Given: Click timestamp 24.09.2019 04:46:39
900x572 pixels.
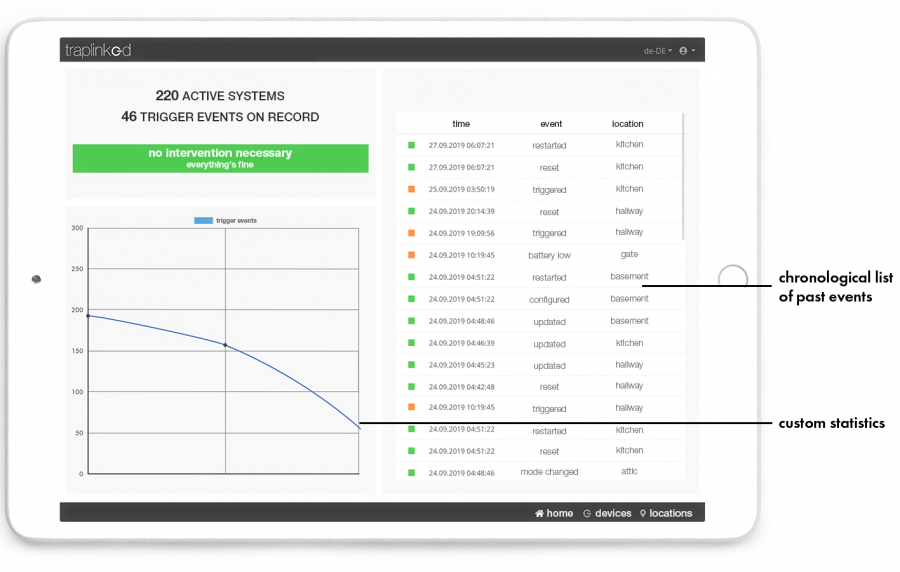Looking at the screenshot, I should click(x=461, y=343).
